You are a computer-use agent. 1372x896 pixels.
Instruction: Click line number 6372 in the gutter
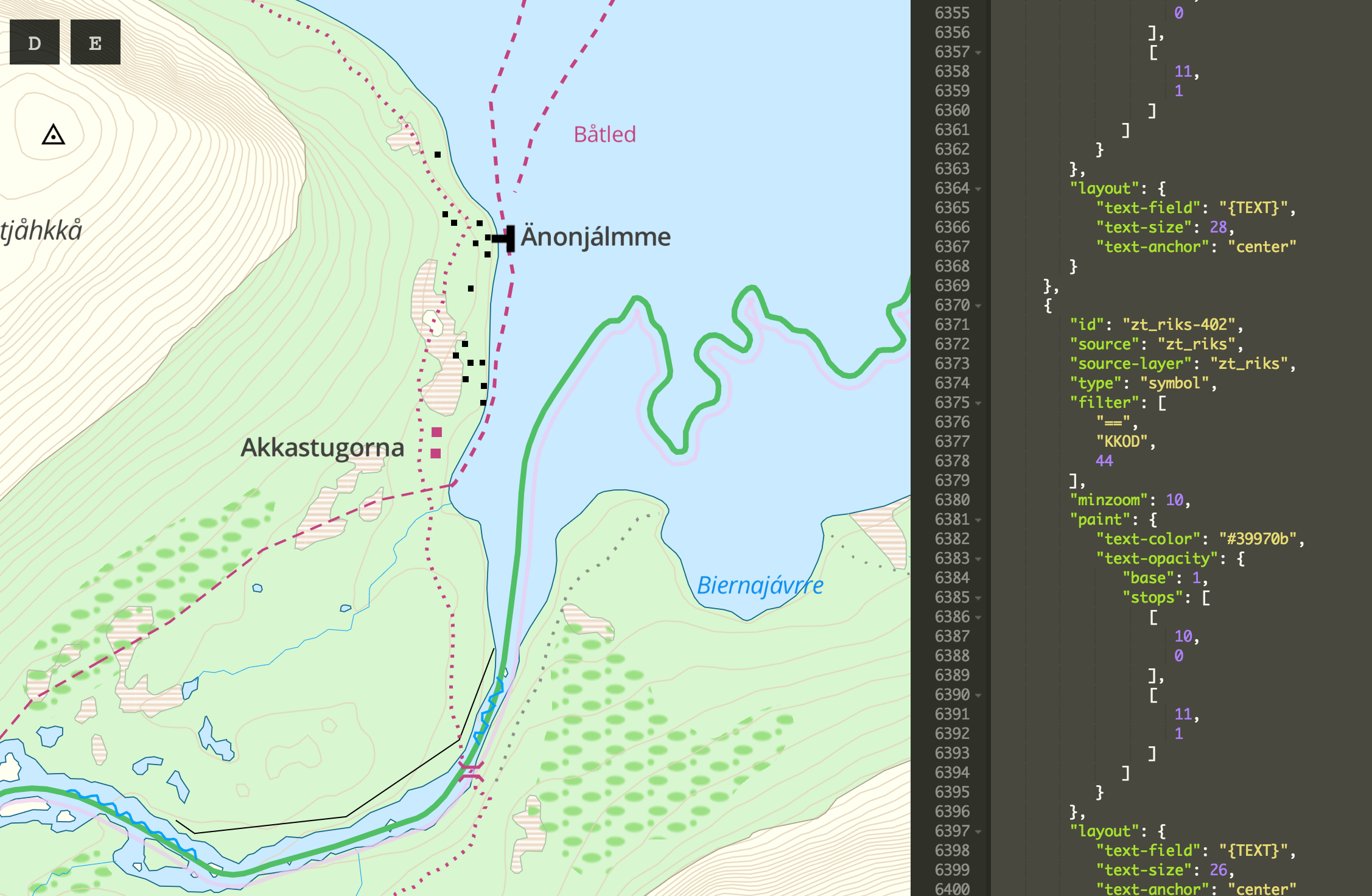[952, 345]
